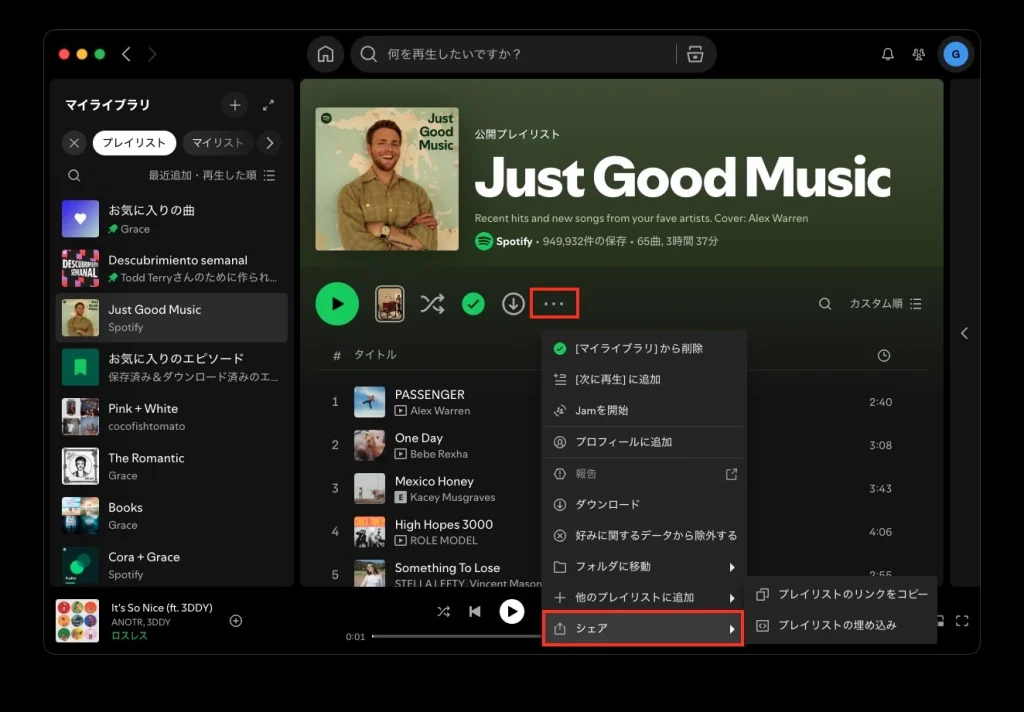Open the Browse icon in search bar

695,54
